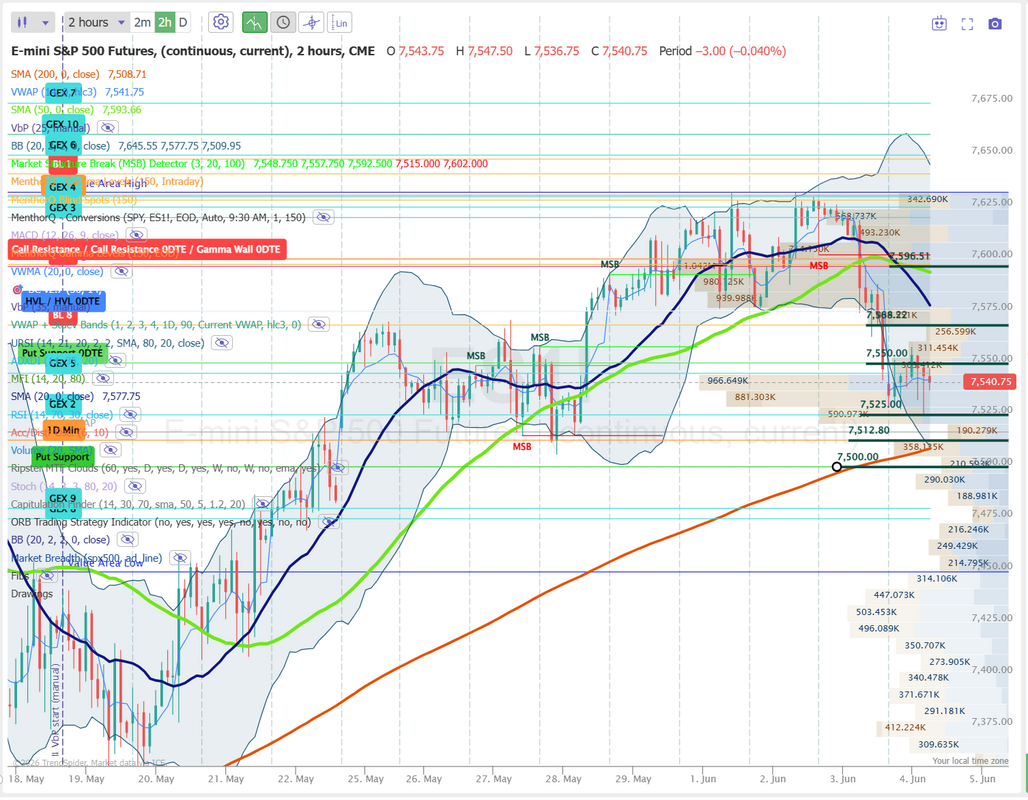
Task: Click the 7,650.00 price axis label
Action: coord(991,150)
